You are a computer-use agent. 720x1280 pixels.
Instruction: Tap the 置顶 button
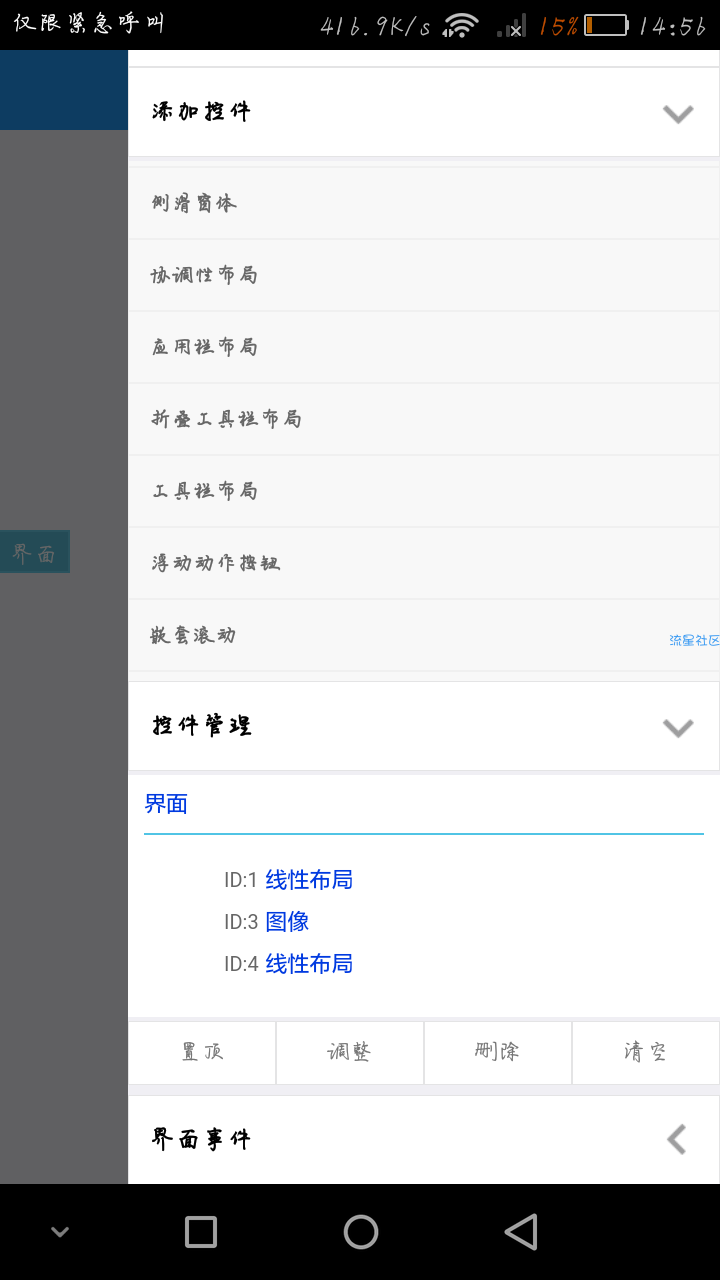pos(202,1052)
